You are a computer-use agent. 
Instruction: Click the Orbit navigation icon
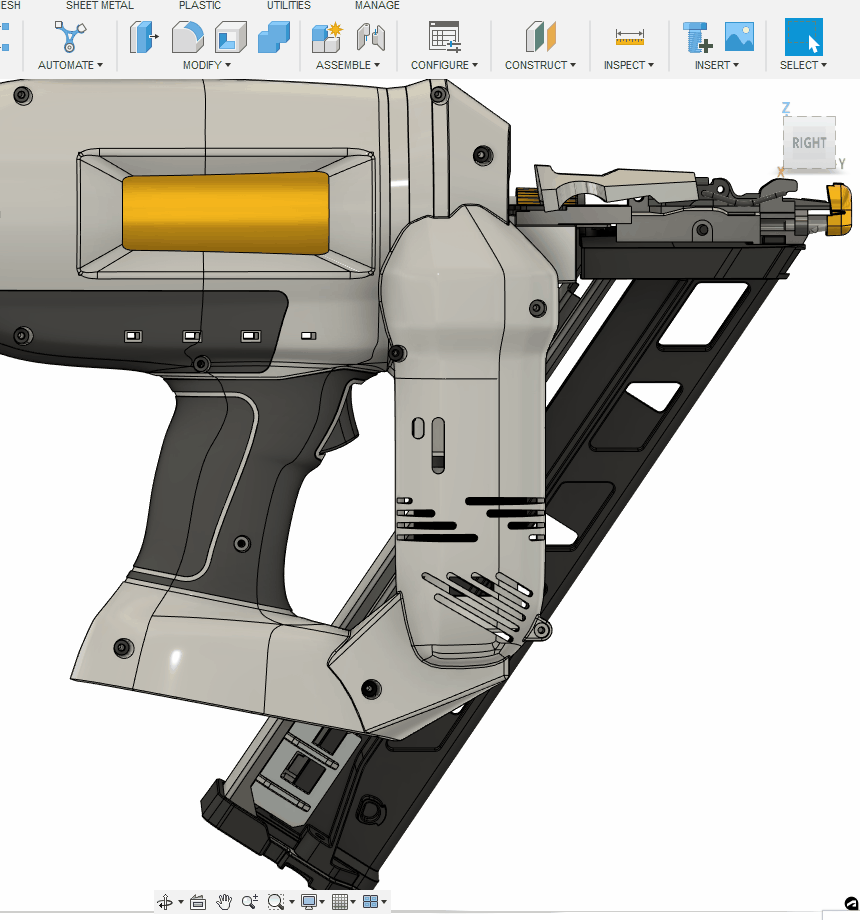point(165,901)
